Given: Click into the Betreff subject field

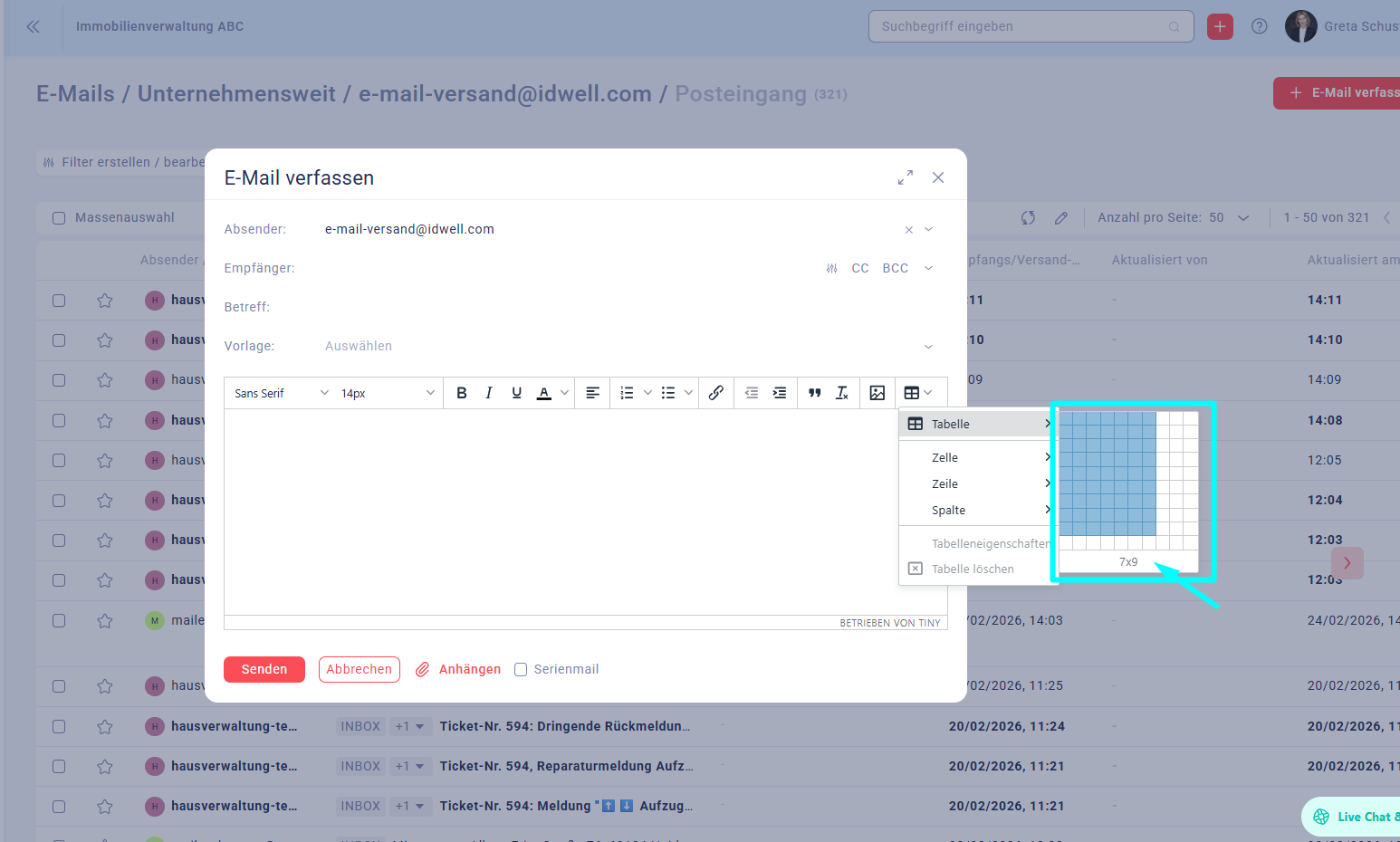Looking at the screenshot, I should (x=629, y=308).
